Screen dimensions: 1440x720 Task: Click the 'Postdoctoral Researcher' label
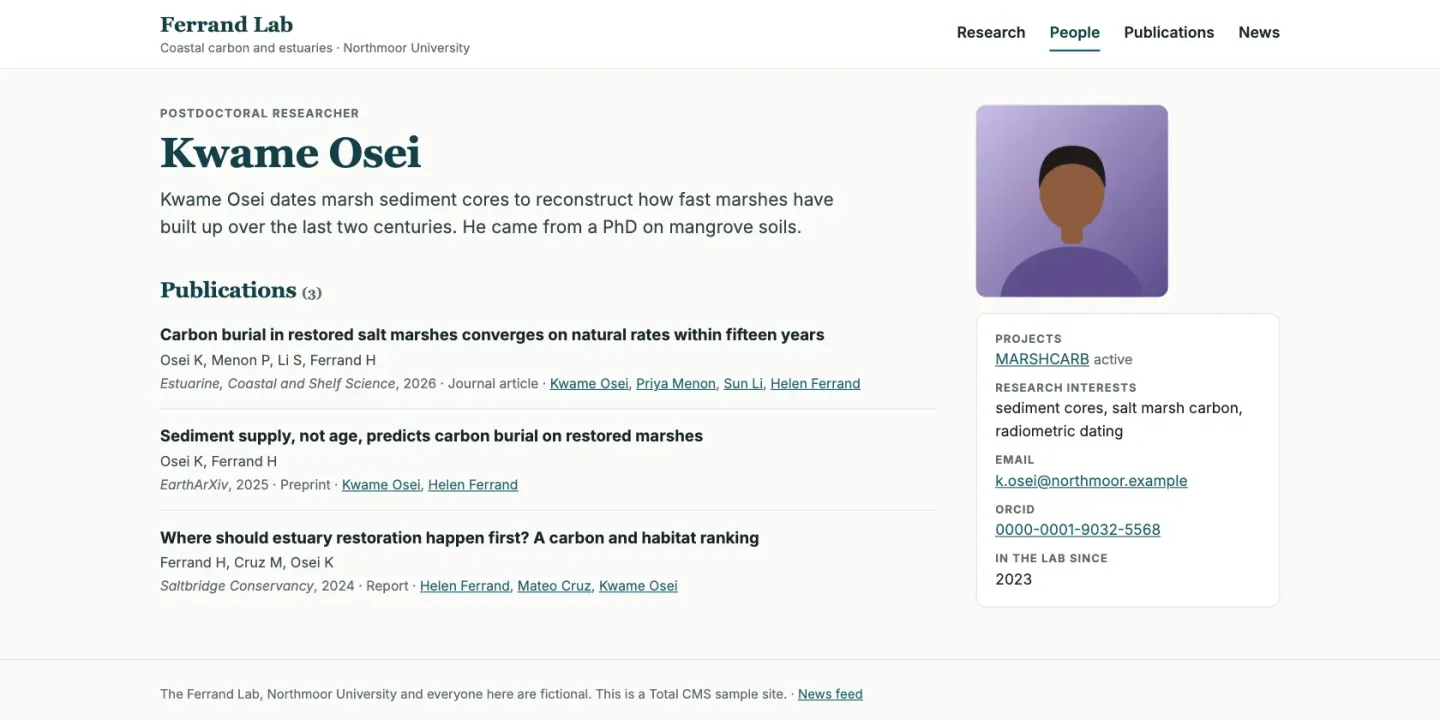pyautogui.click(x=259, y=114)
